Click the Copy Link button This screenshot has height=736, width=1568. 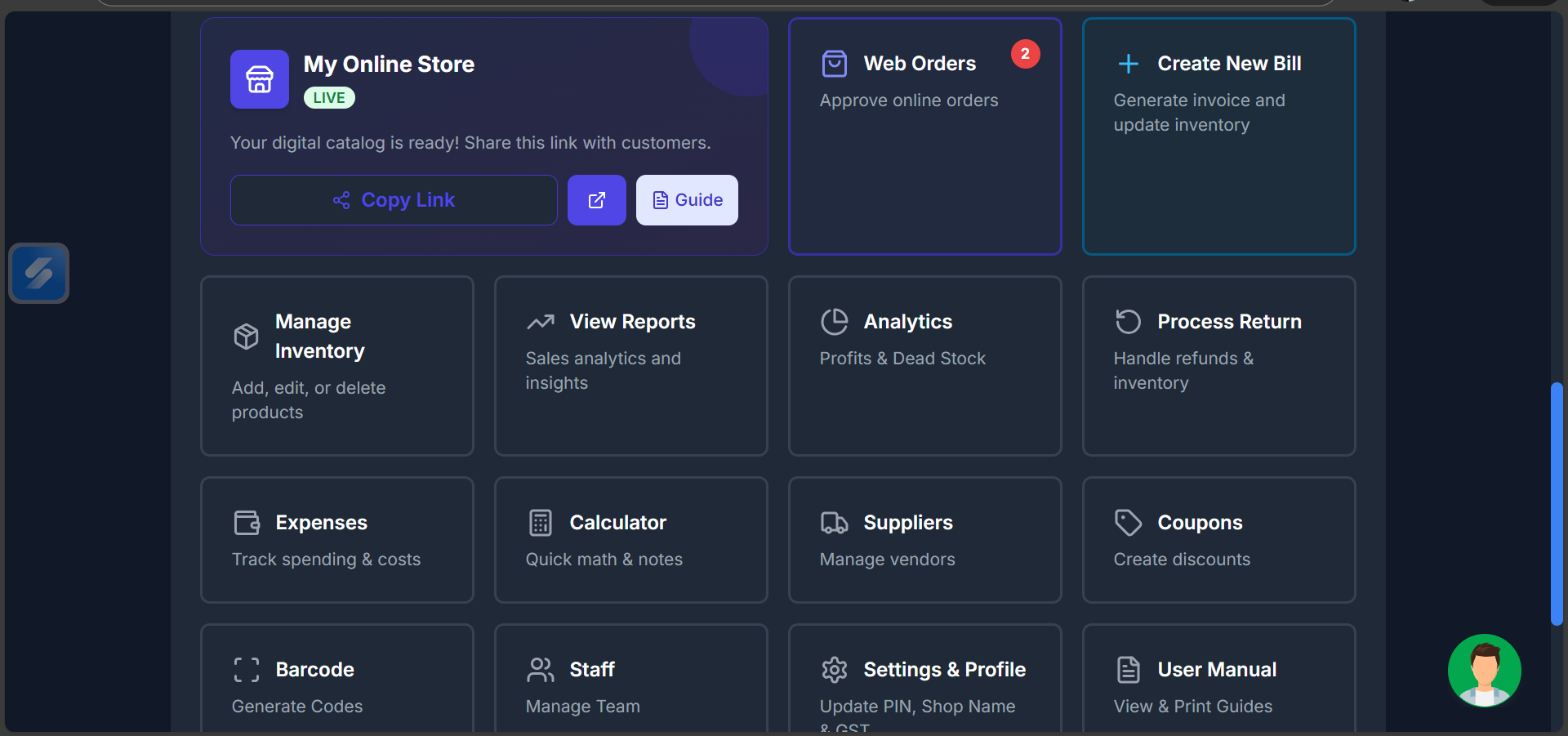pyautogui.click(x=394, y=200)
